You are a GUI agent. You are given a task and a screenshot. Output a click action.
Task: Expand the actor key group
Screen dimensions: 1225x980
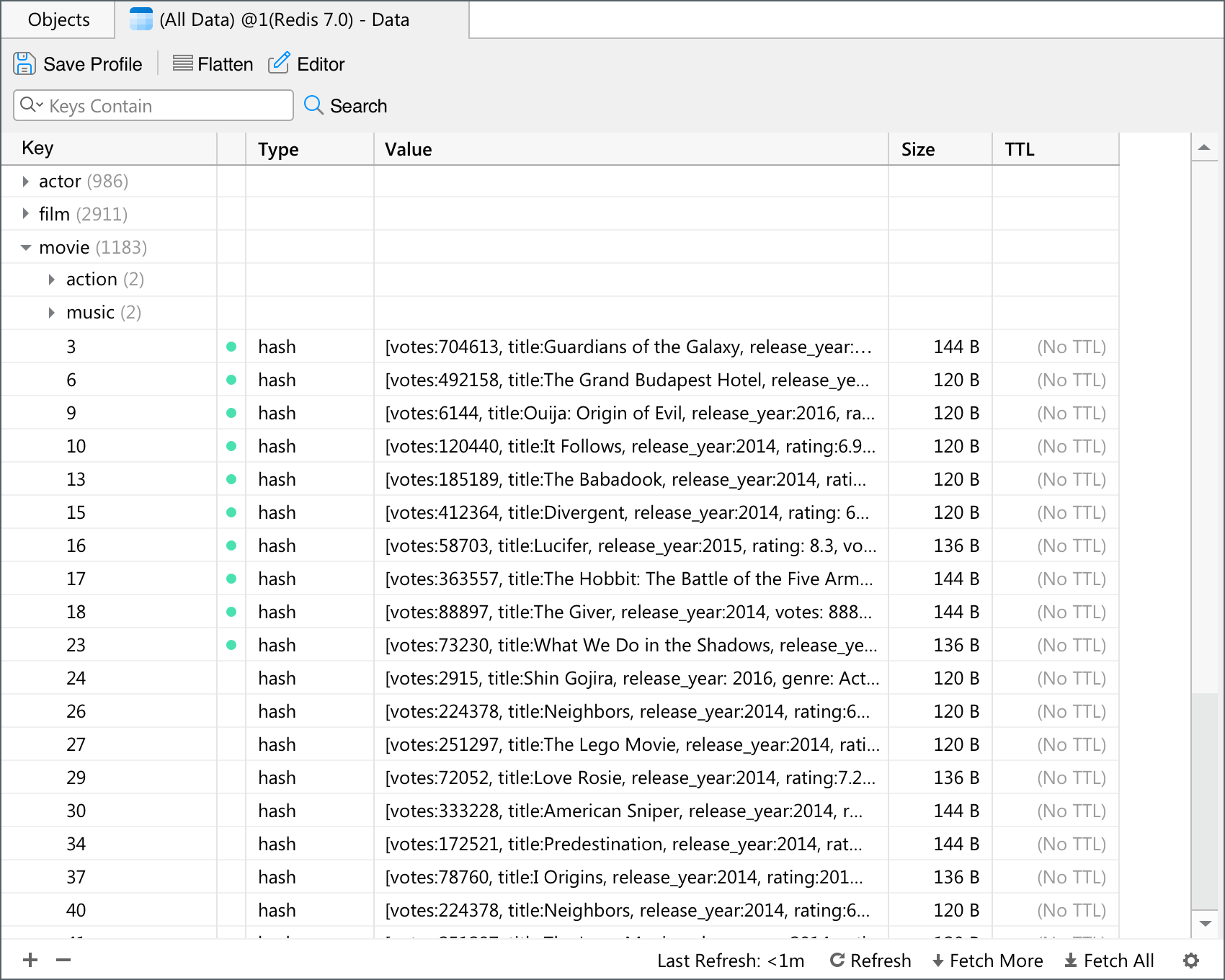coord(26,182)
